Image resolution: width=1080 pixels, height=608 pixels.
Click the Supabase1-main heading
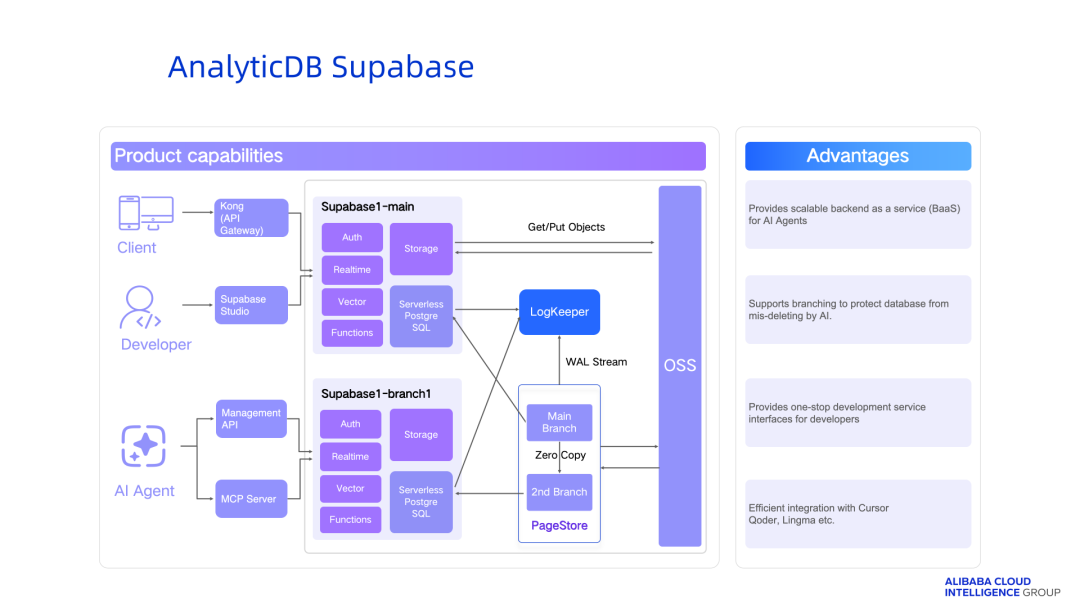pos(368,207)
